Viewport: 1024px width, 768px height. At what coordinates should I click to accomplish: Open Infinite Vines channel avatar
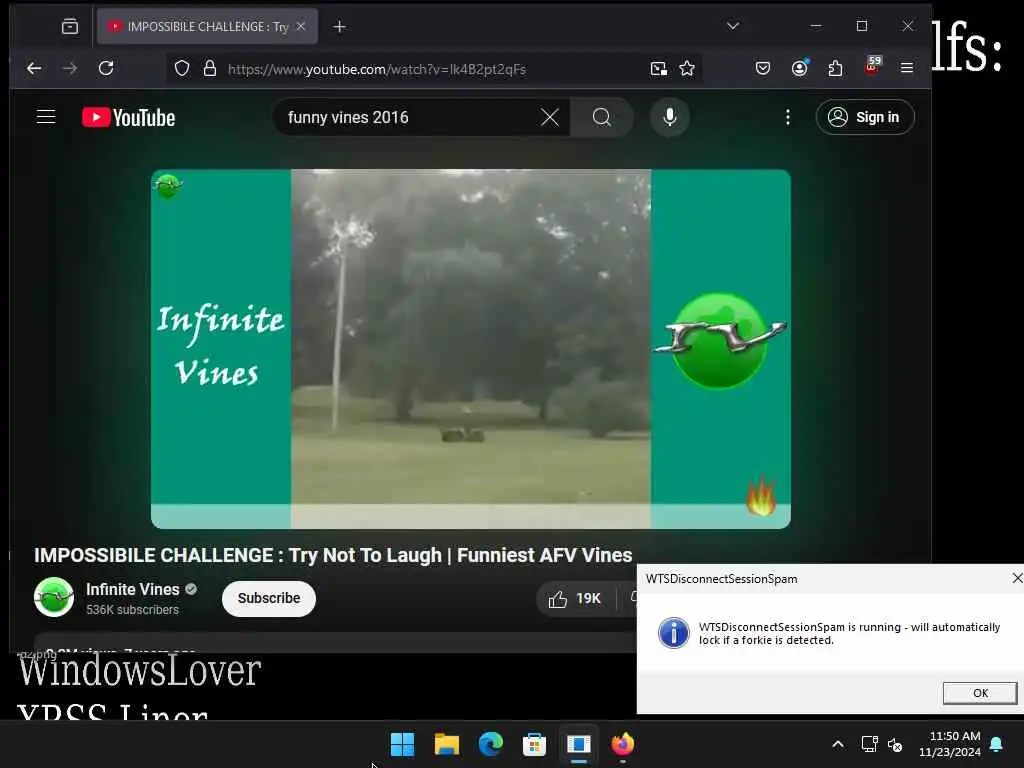54,597
